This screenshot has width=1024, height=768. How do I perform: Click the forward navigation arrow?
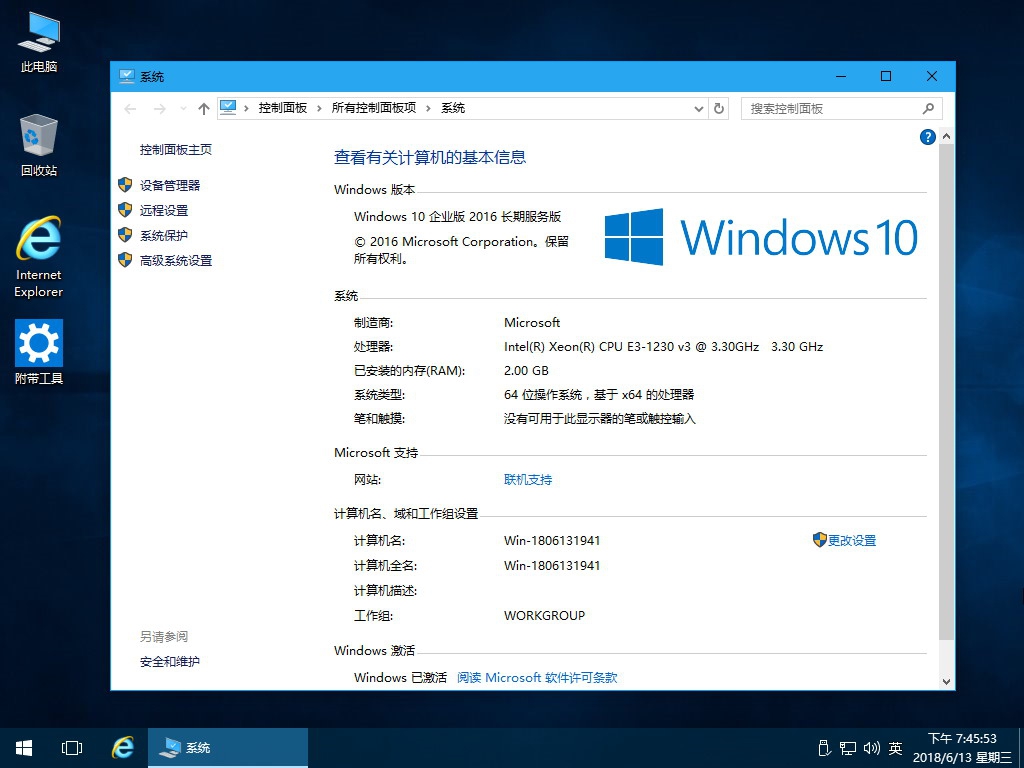pyautogui.click(x=159, y=109)
